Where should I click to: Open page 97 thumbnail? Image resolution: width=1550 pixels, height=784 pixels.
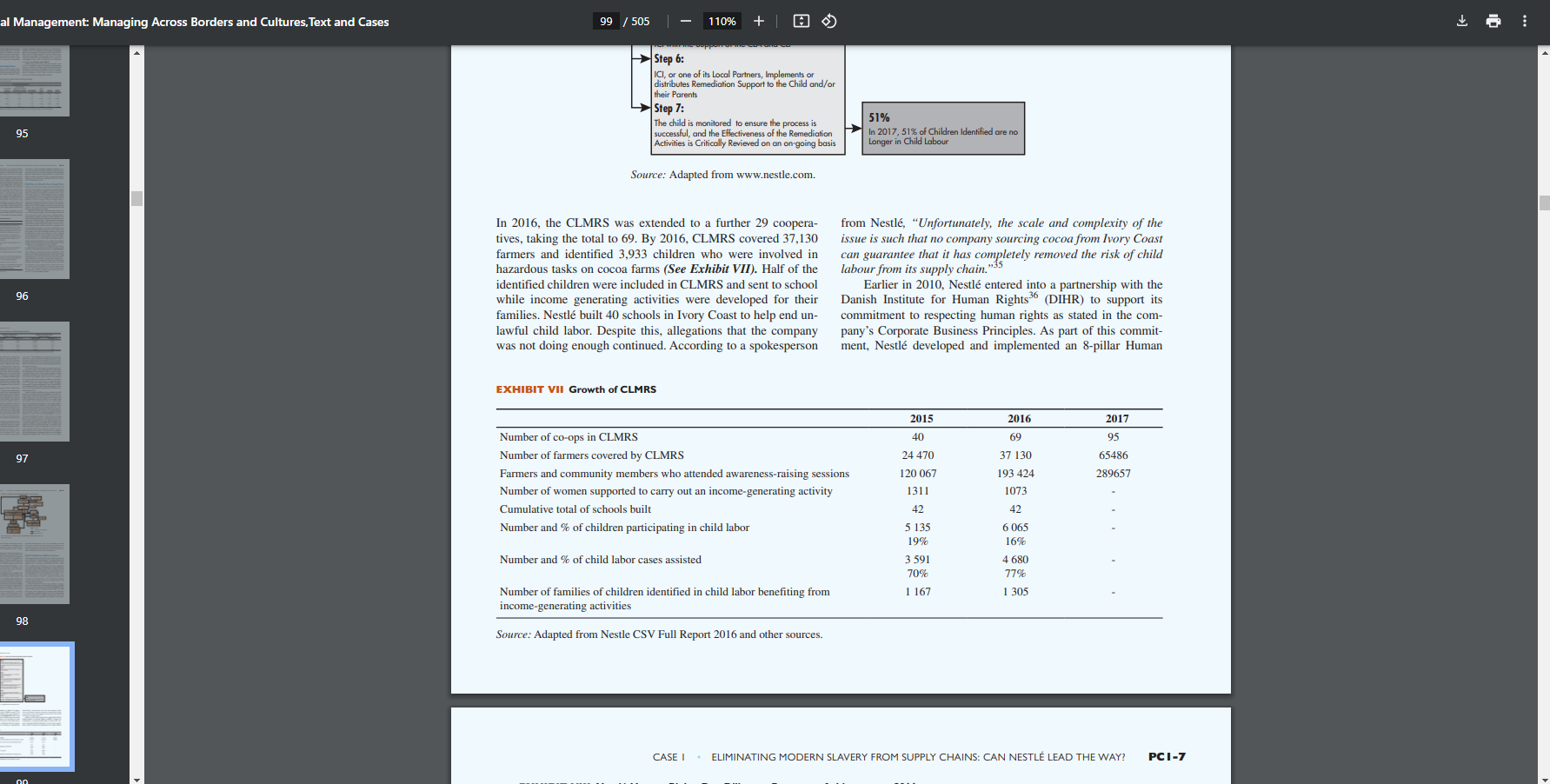pyautogui.click(x=35, y=382)
